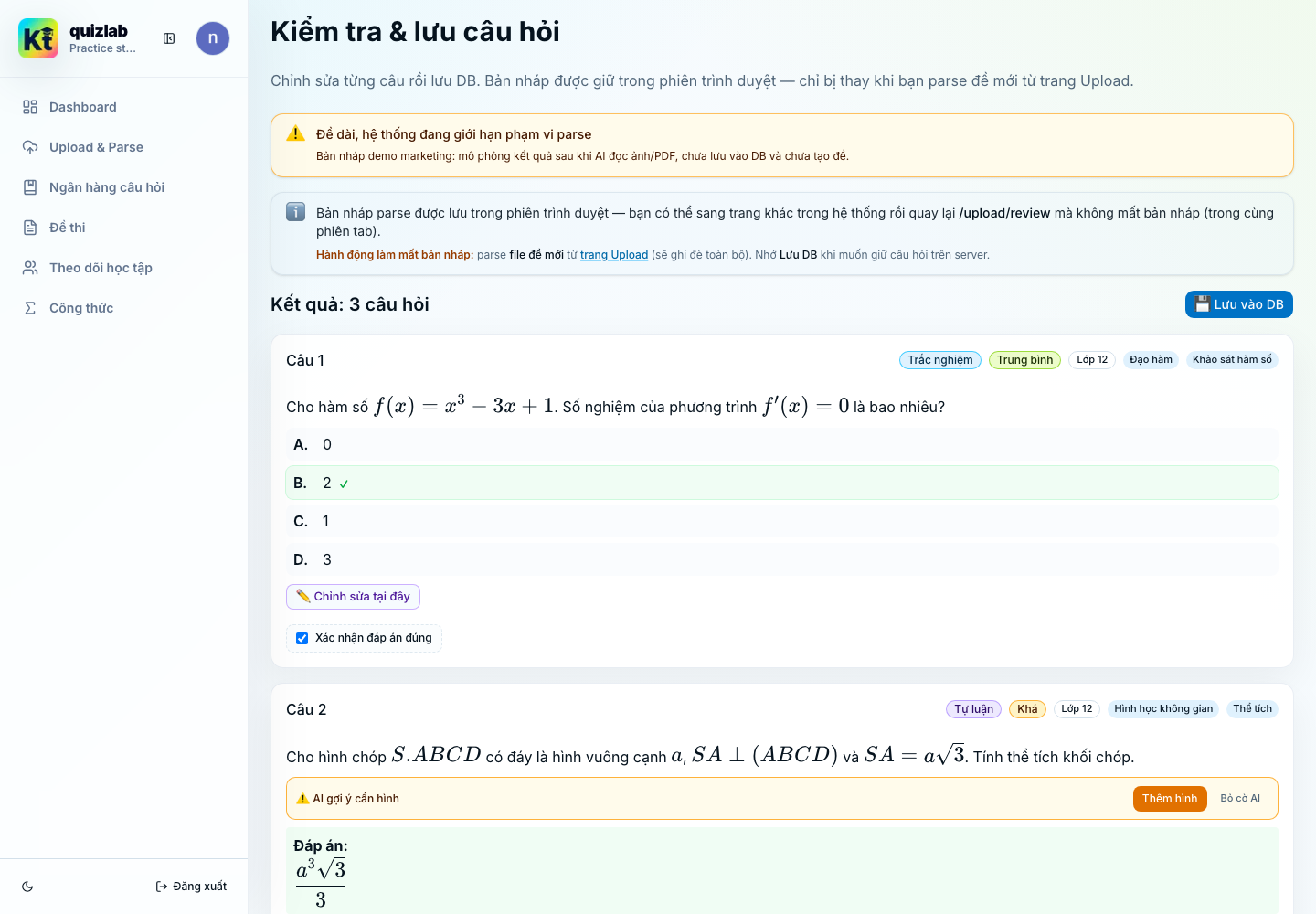Click the Lớp 12 tag on Câu 2
Image resolution: width=1316 pixels, height=914 pixels.
pos(1077,709)
